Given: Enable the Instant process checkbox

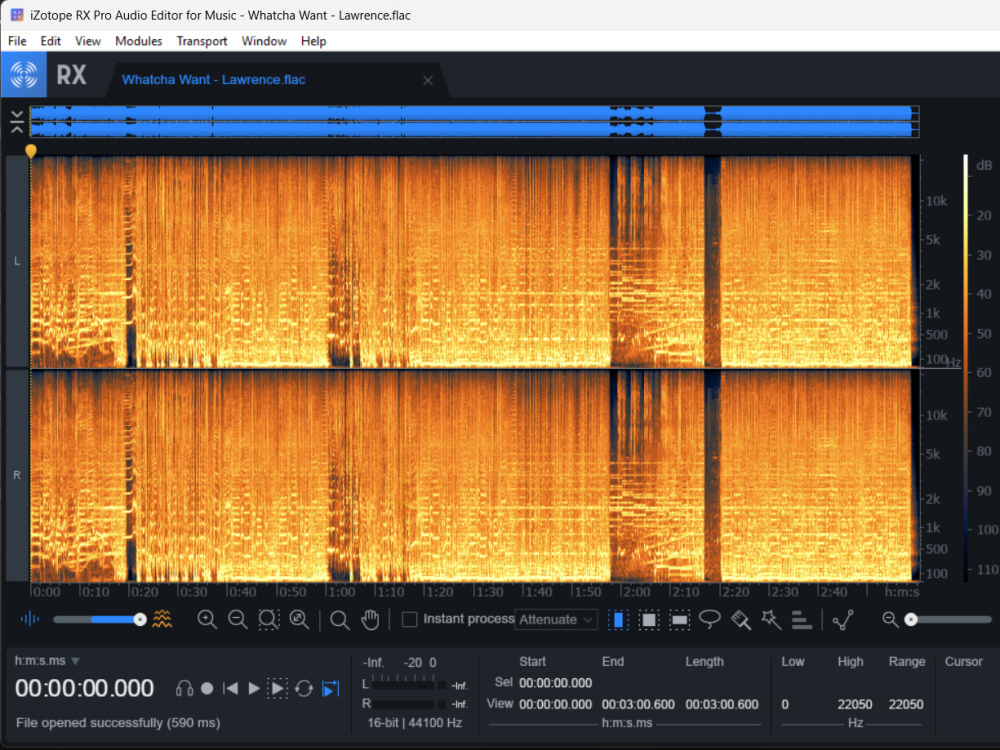Looking at the screenshot, I should (x=409, y=619).
